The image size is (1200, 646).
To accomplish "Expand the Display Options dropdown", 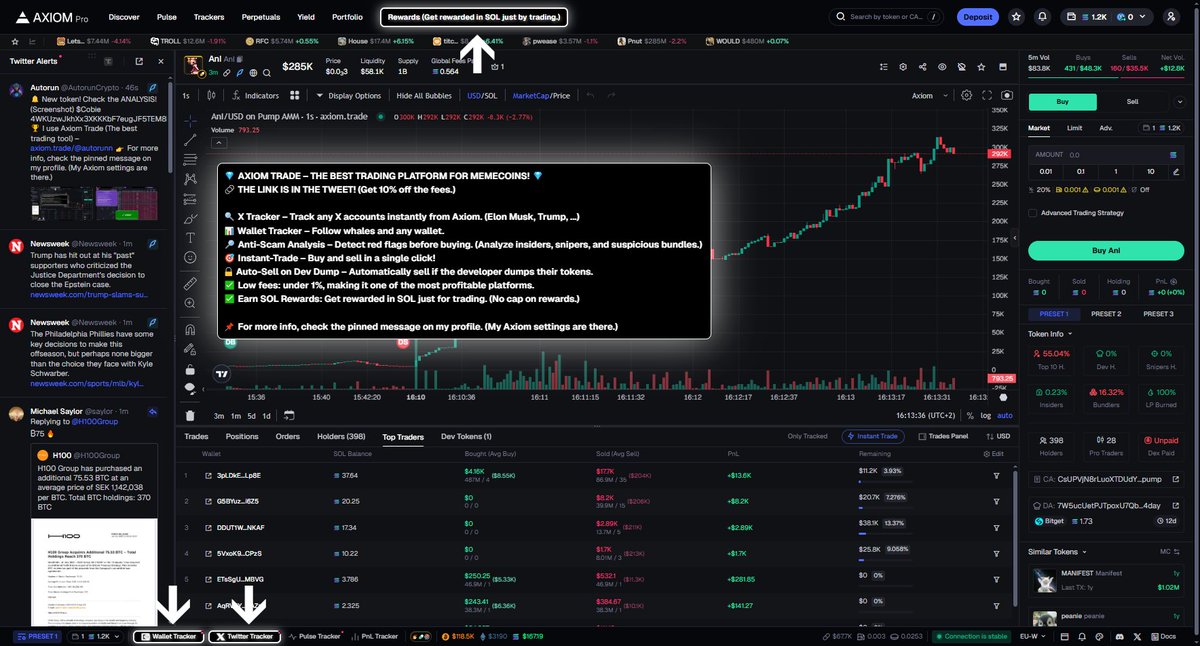I will (348, 96).
